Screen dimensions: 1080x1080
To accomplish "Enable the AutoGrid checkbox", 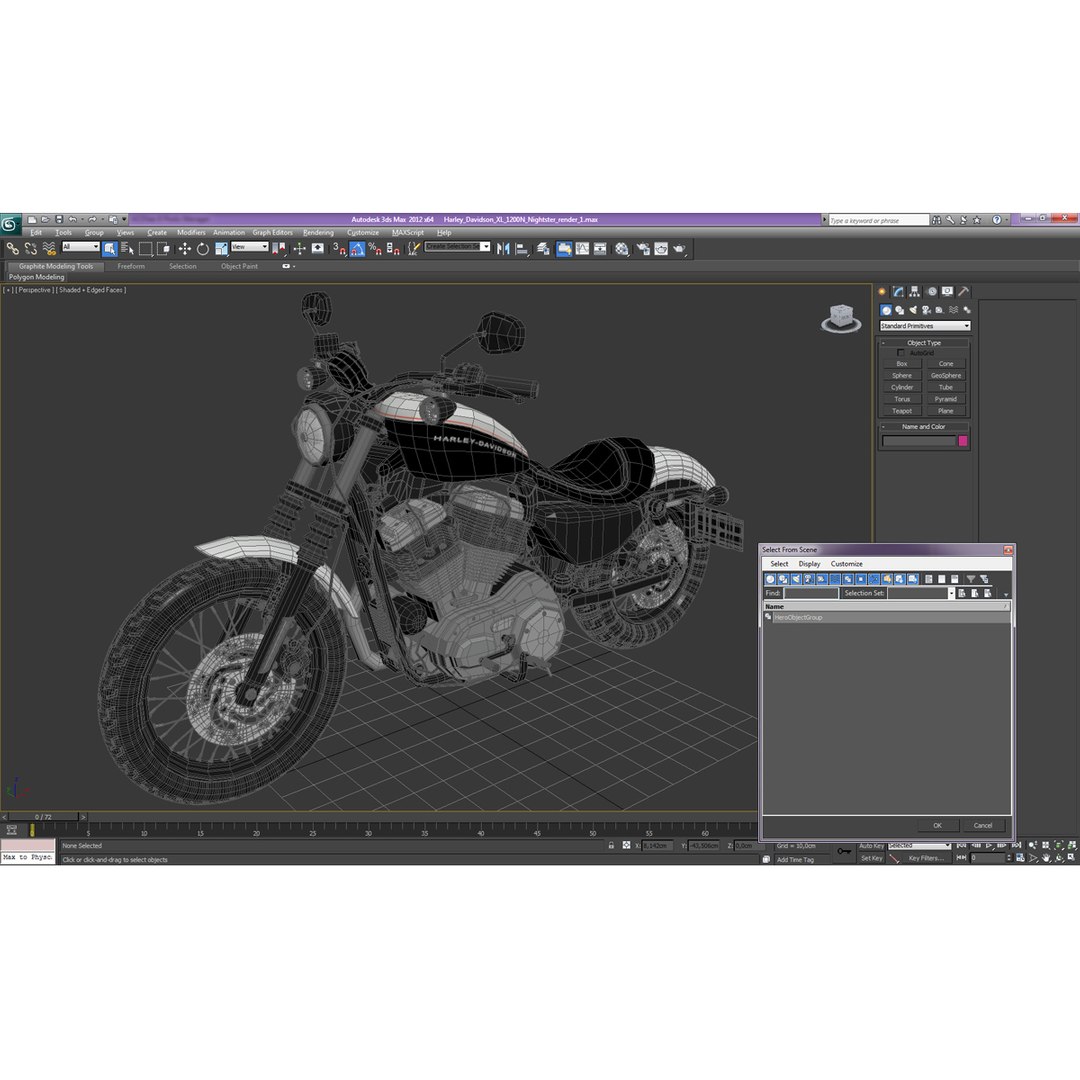I will coord(900,353).
